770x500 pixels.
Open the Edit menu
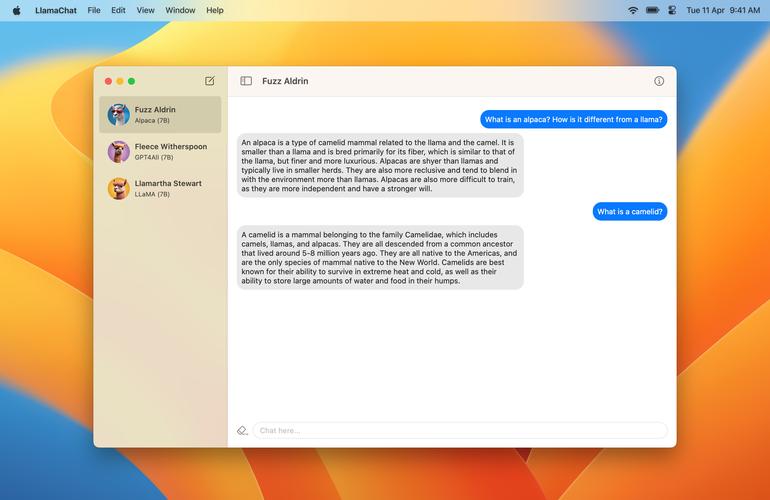118,10
